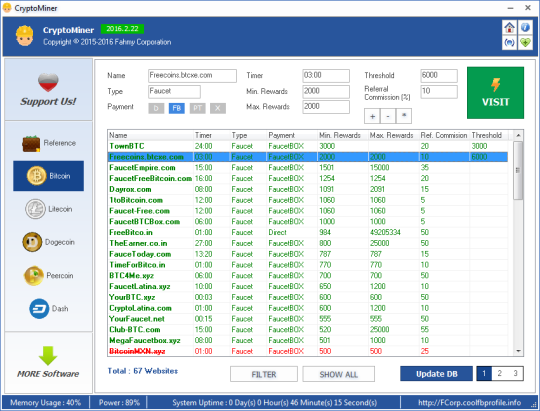This screenshot has height=411, width=540.
Task: Select the Litecoin coin category
Action: [49, 209]
